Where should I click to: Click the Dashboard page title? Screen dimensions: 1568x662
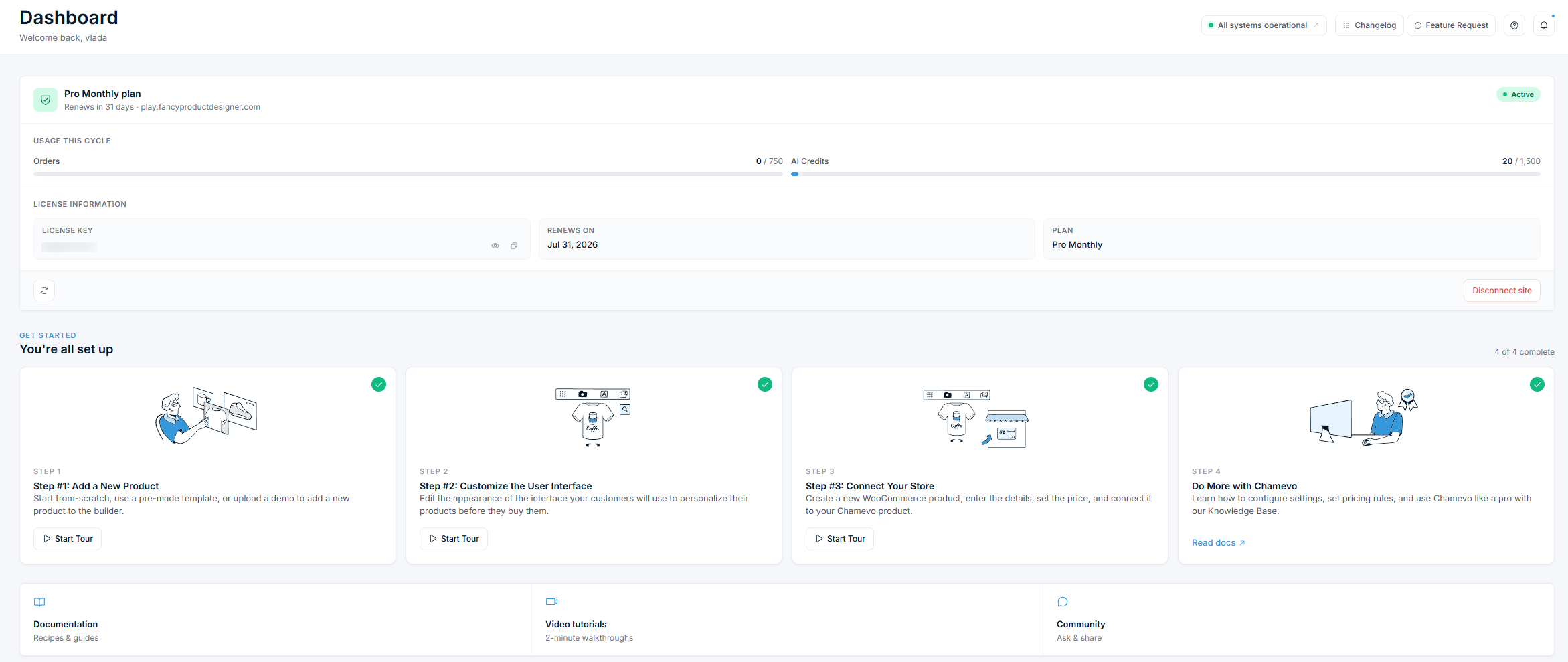(69, 17)
